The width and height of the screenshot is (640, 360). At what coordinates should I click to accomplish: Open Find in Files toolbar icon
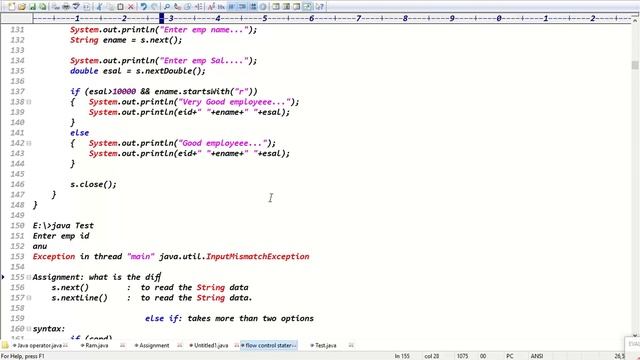[x=188, y=7]
